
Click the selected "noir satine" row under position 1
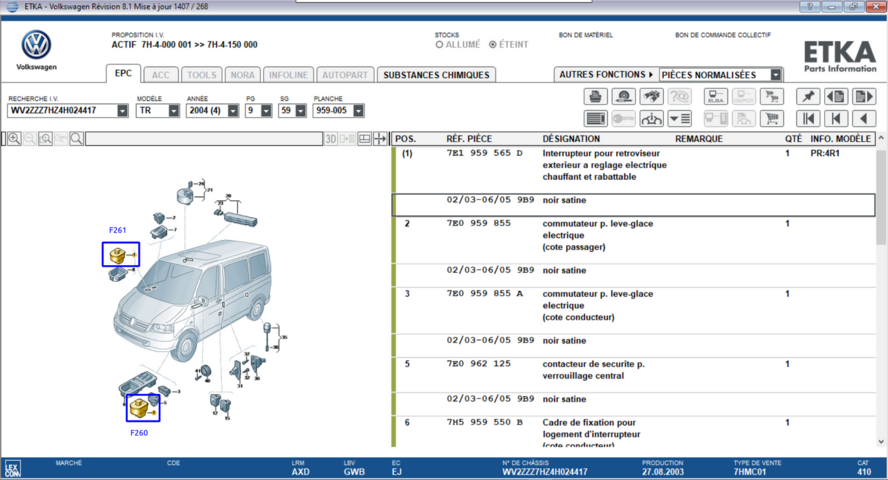click(634, 205)
